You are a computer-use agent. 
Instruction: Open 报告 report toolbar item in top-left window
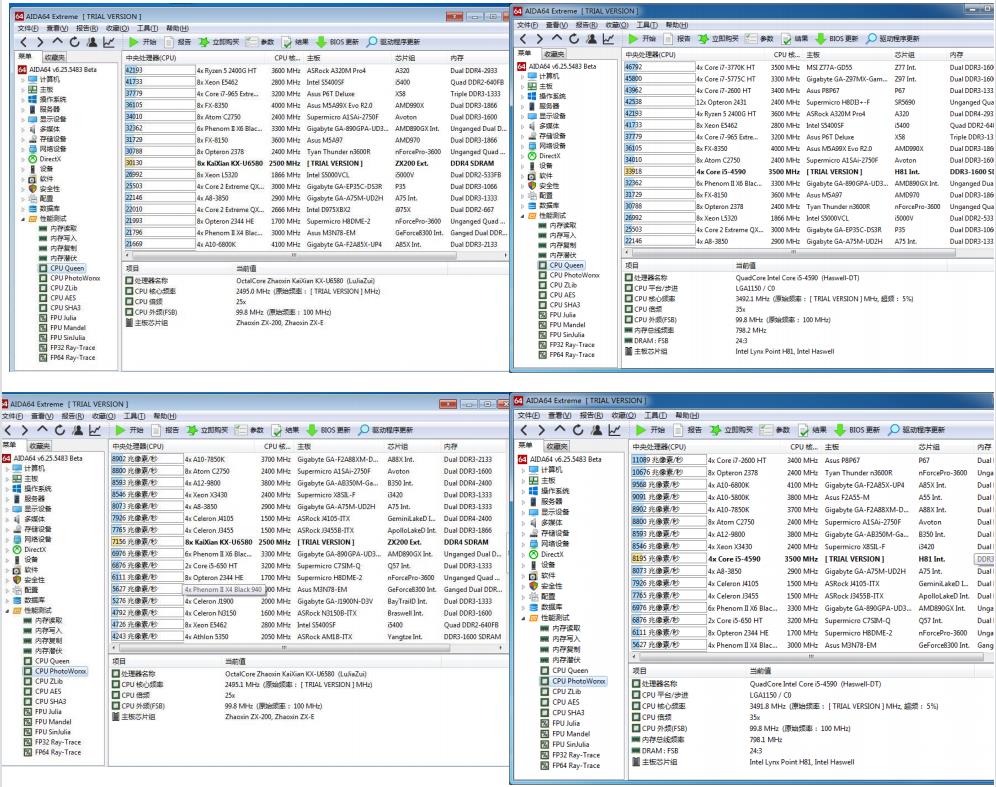tap(178, 42)
